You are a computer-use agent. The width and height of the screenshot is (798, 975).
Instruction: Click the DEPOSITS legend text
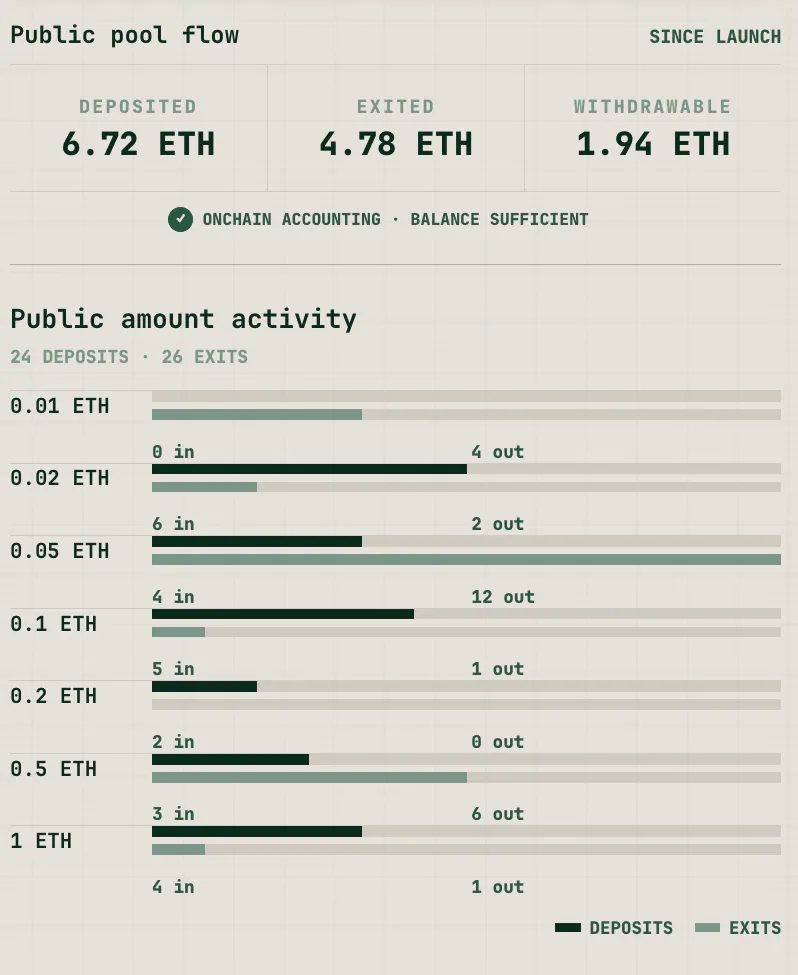pos(631,928)
